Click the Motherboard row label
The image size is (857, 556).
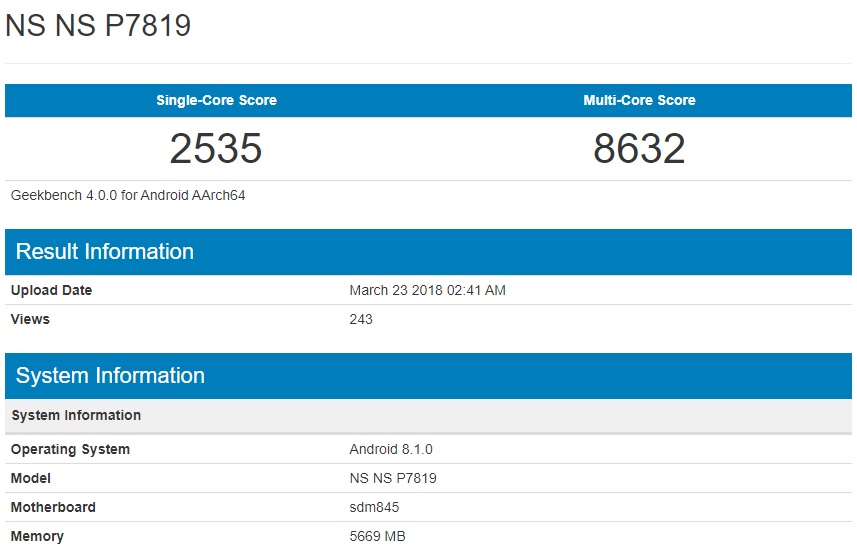(53, 507)
